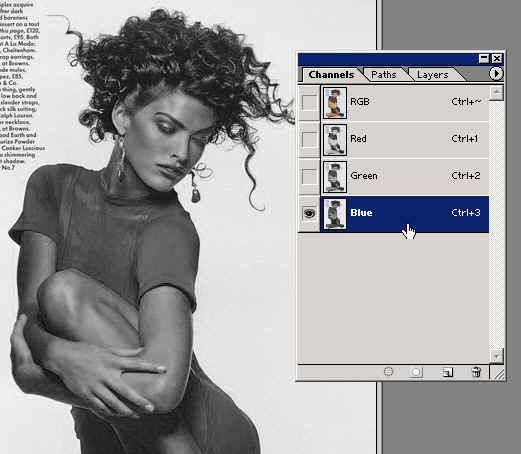Switch to the Paths tab
Viewport: 521px width, 454px height.
point(384,75)
